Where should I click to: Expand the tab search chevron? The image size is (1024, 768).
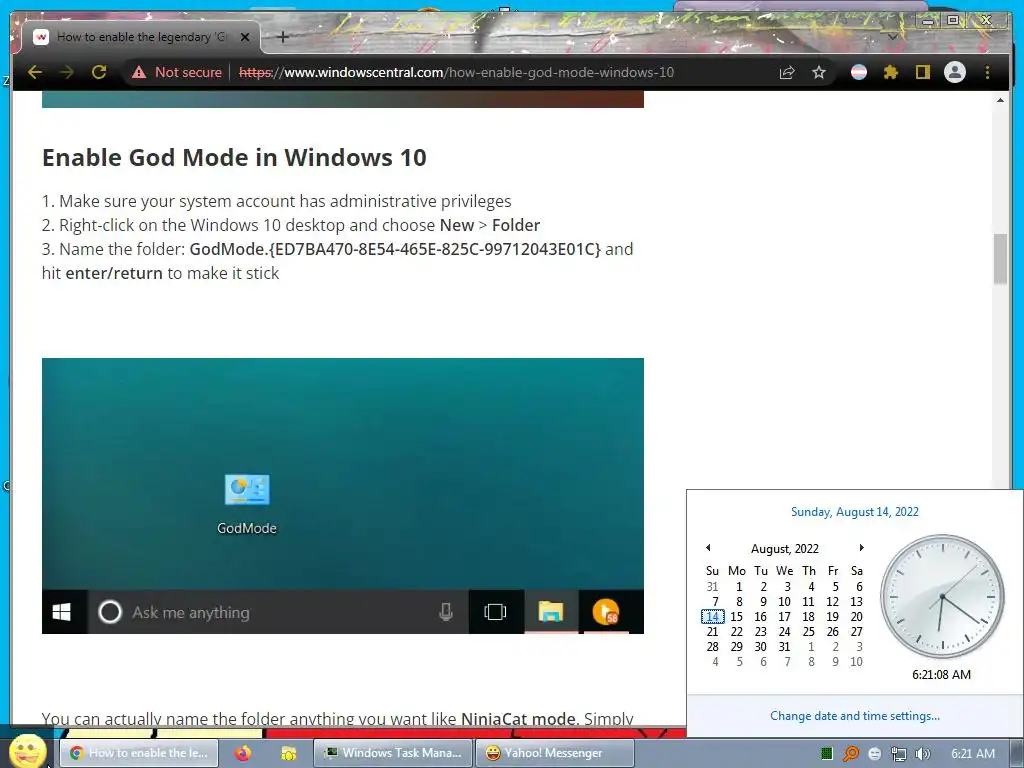tap(892, 37)
